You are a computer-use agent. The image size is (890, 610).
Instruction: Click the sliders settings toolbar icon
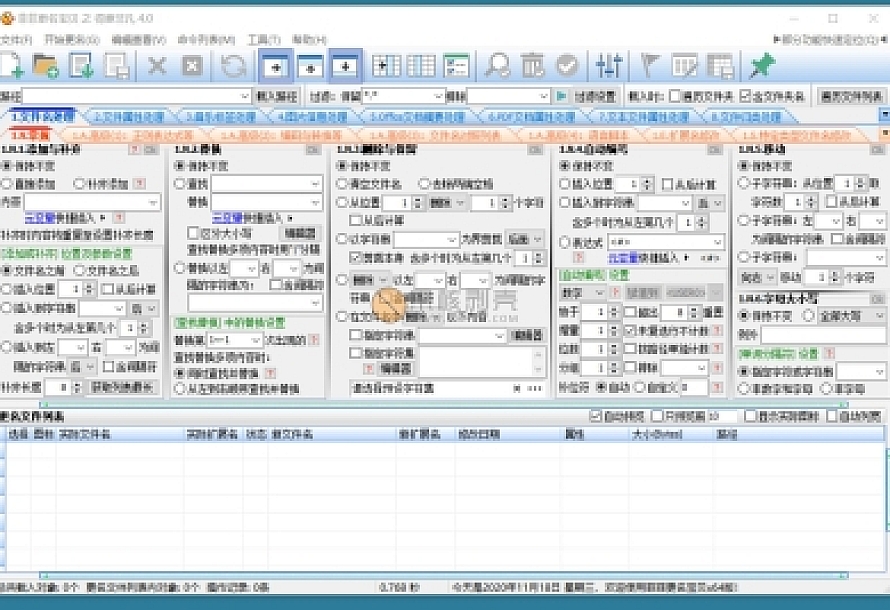[x=608, y=66]
